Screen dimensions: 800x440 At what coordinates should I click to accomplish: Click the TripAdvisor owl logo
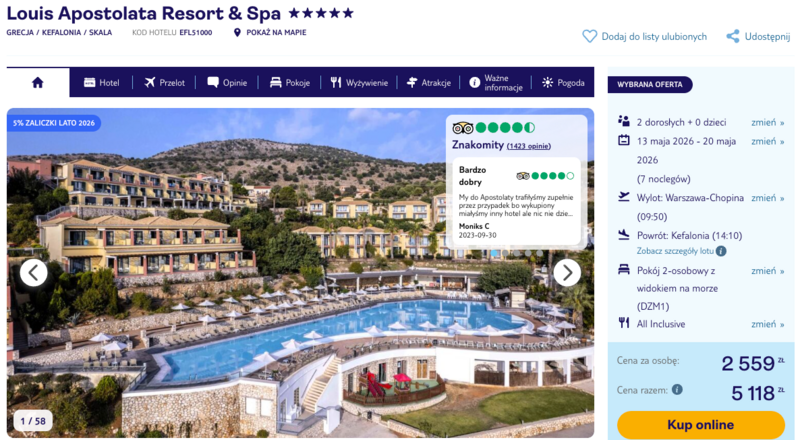[463, 128]
